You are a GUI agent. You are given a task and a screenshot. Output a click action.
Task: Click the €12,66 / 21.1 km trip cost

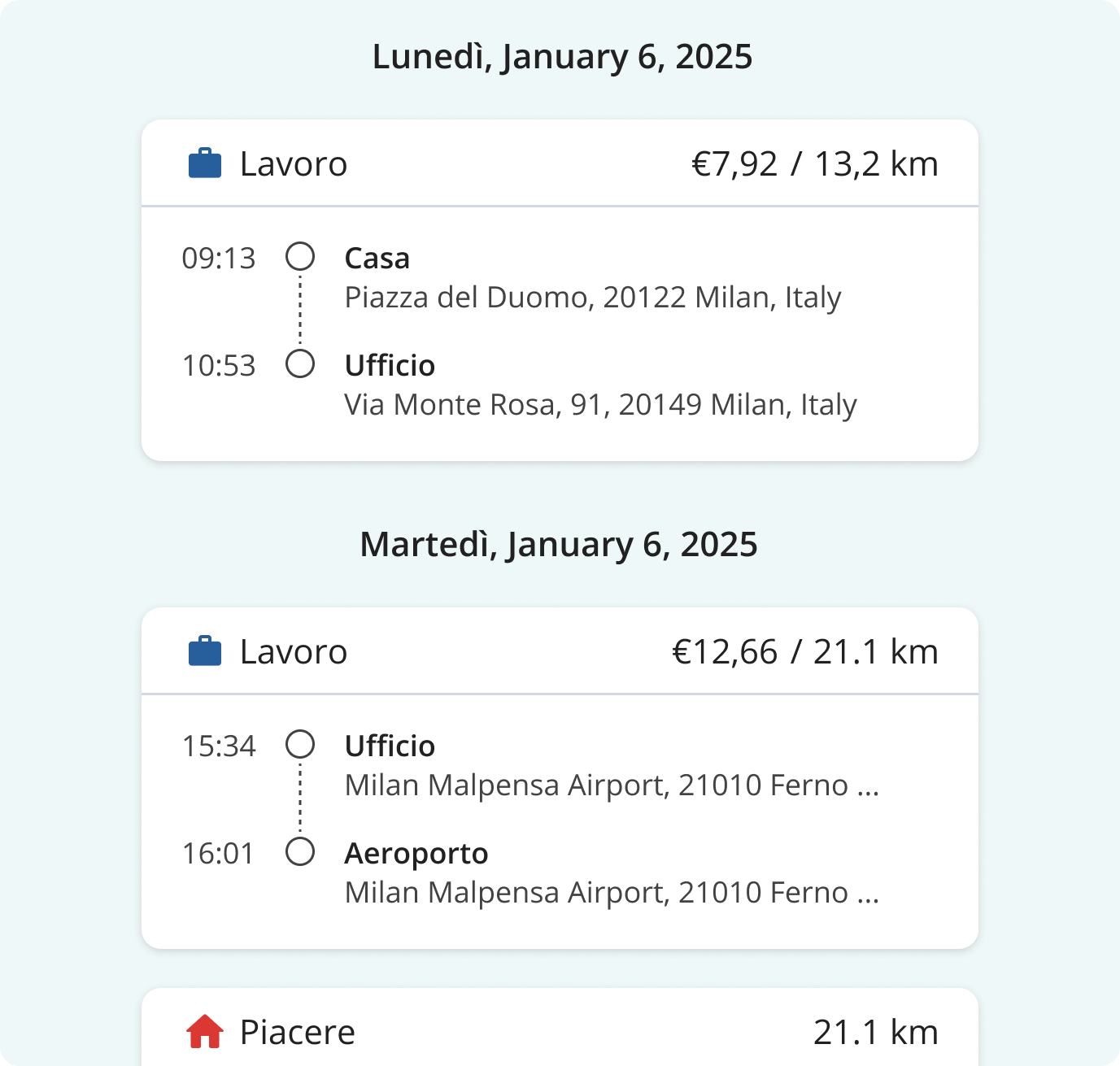[x=805, y=652]
